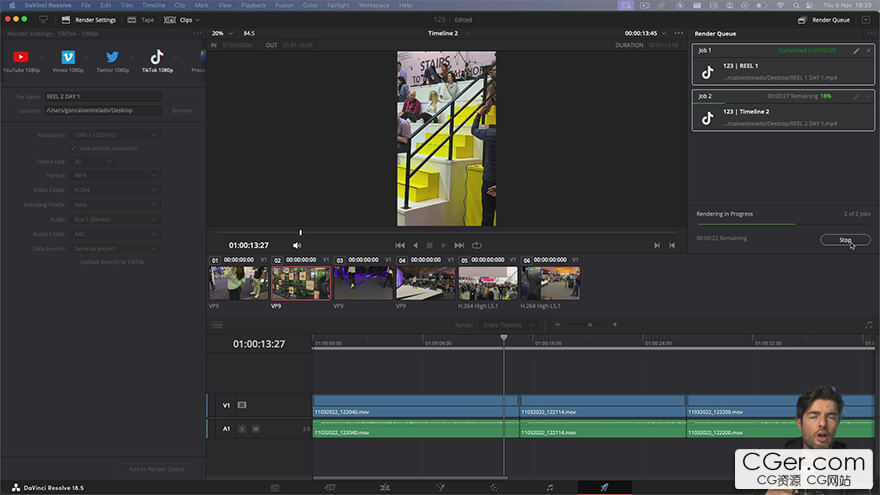
Task: Open the Edit page icon
Action: pyautogui.click(x=384, y=488)
